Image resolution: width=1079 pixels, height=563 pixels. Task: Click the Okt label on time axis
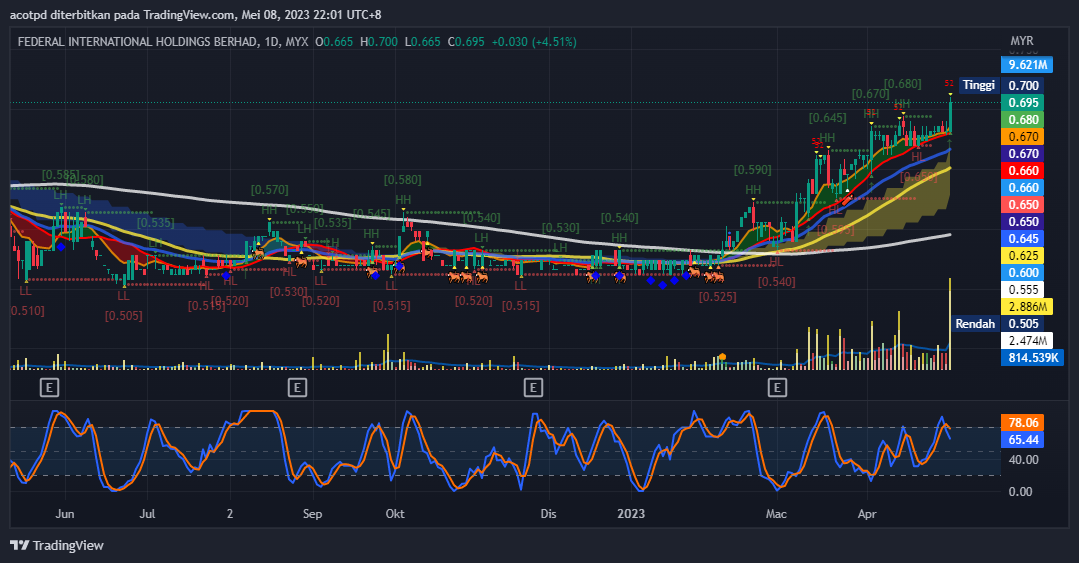[x=395, y=514]
